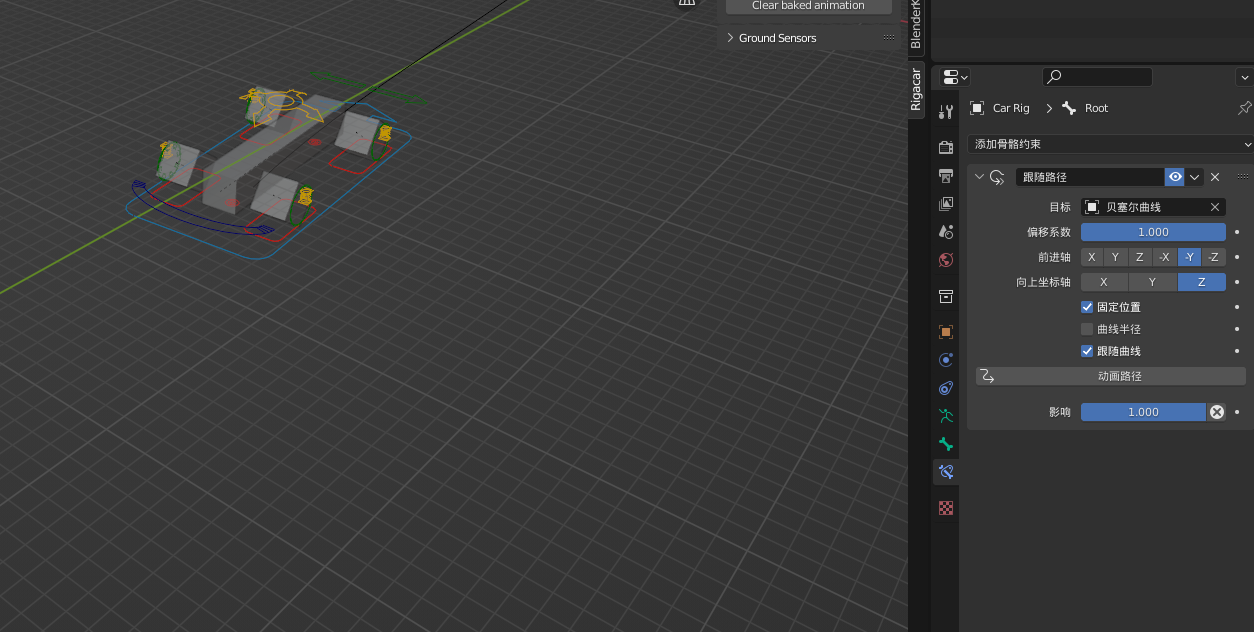Open the Bone Constraints properties icon

(945, 472)
